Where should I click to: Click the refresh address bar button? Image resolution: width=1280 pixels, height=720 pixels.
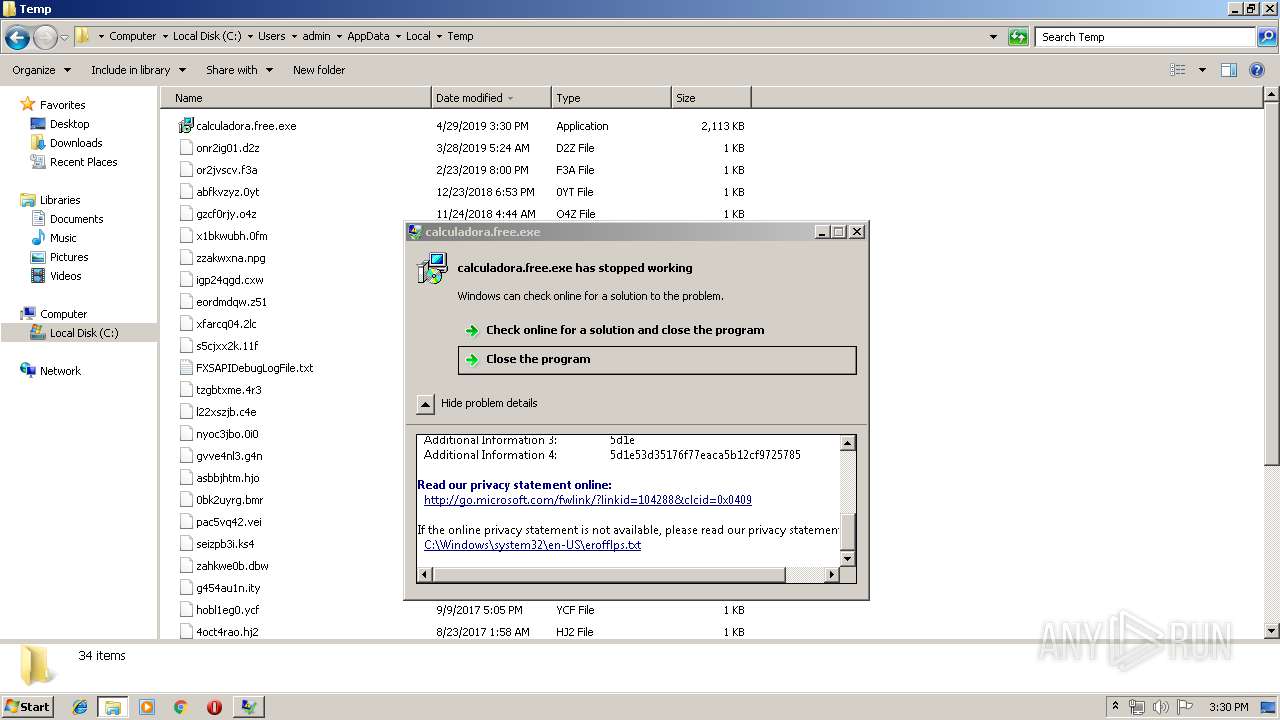coord(1018,37)
